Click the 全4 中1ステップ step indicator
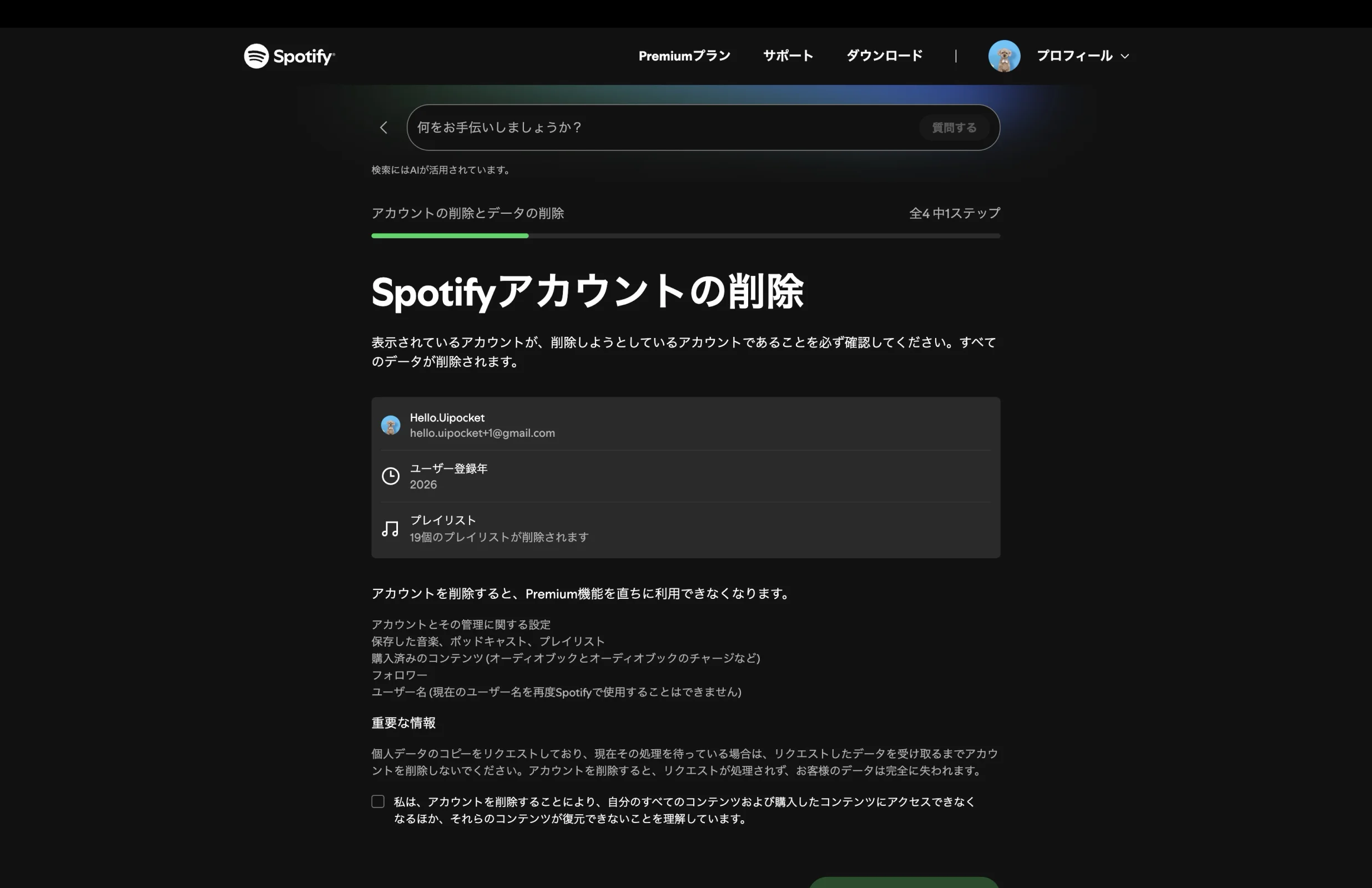The width and height of the screenshot is (1372, 888). pos(955,213)
